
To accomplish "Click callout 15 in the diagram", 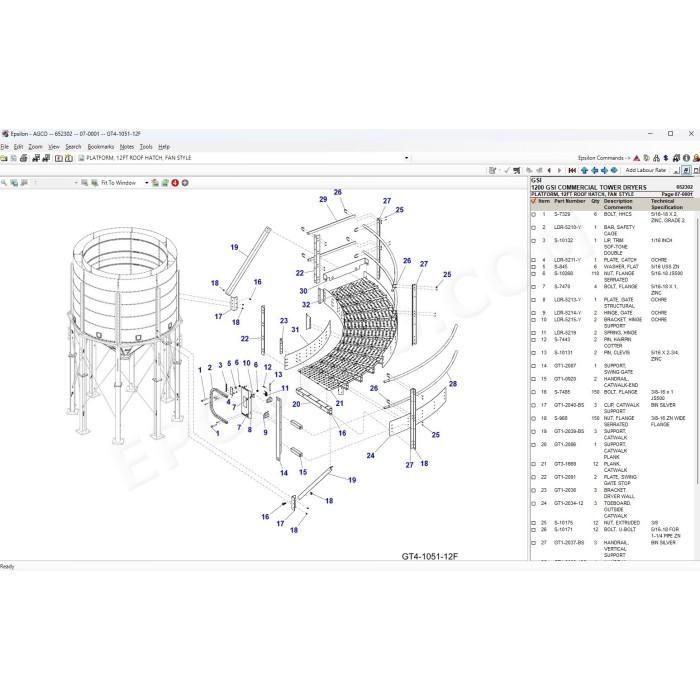I will (x=303, y=472).
